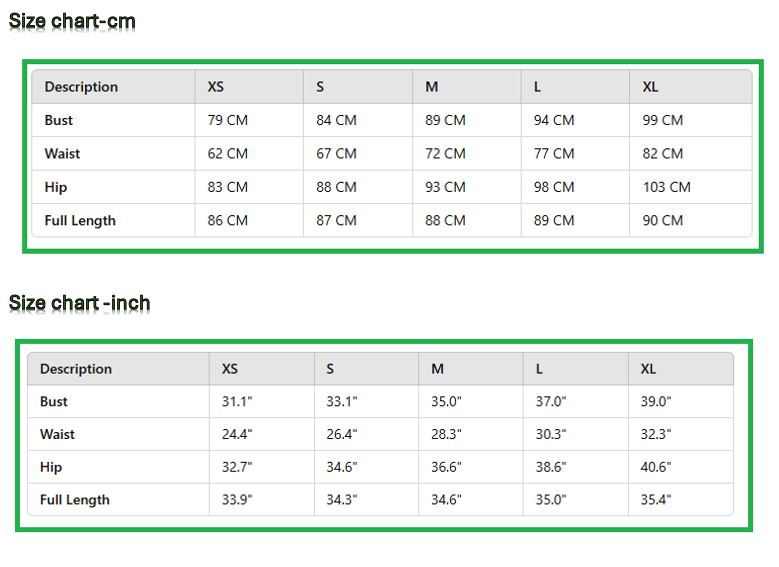Select the 38.6" hip cell
The width and height of the screenshot is (779, 567).
coord(551,467)
